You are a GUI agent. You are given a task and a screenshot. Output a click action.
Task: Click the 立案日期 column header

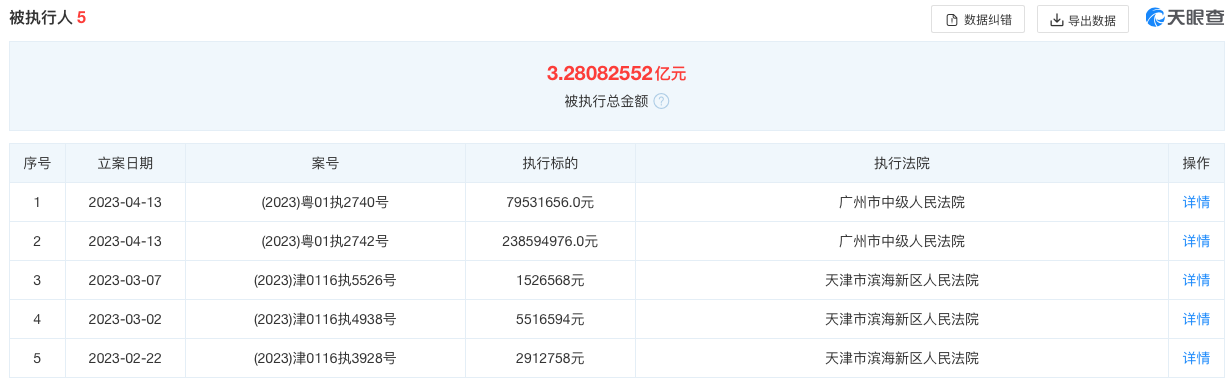pyautogui.click(x=125, y=163)
